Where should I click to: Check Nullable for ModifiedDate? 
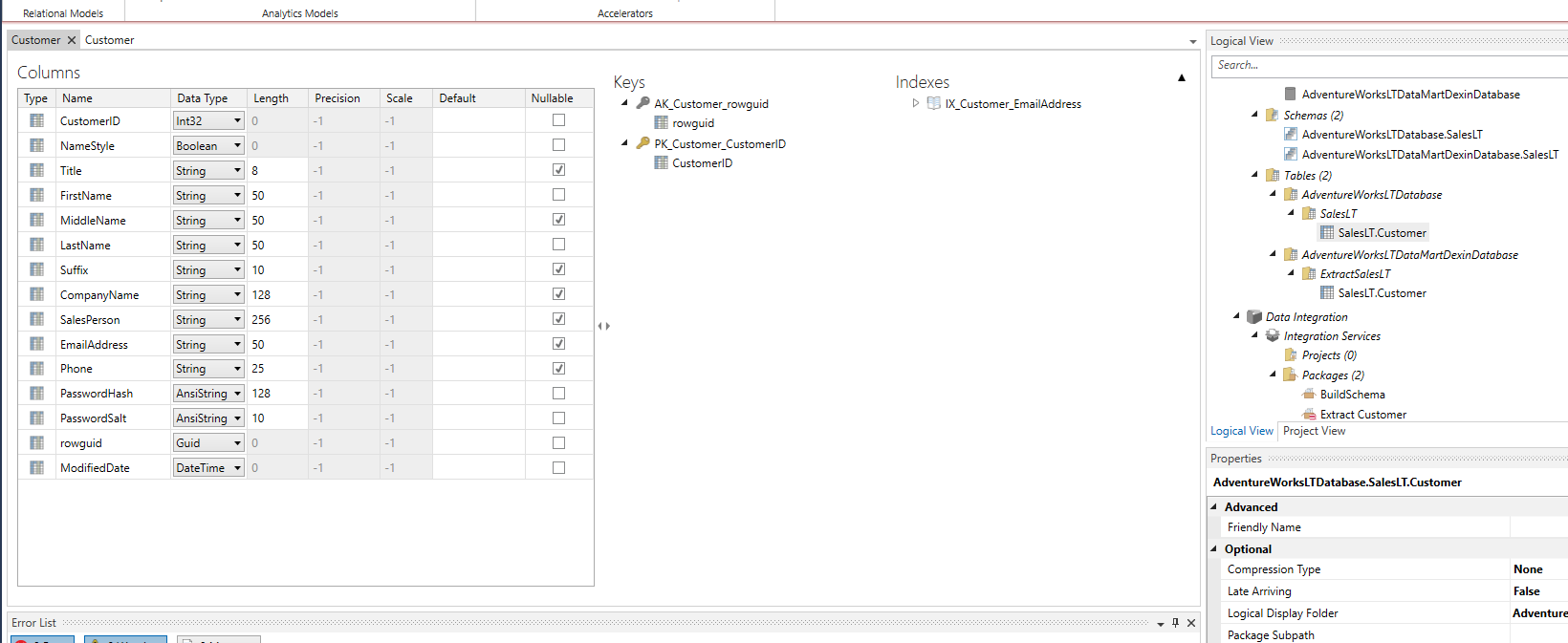pos(558,467)
